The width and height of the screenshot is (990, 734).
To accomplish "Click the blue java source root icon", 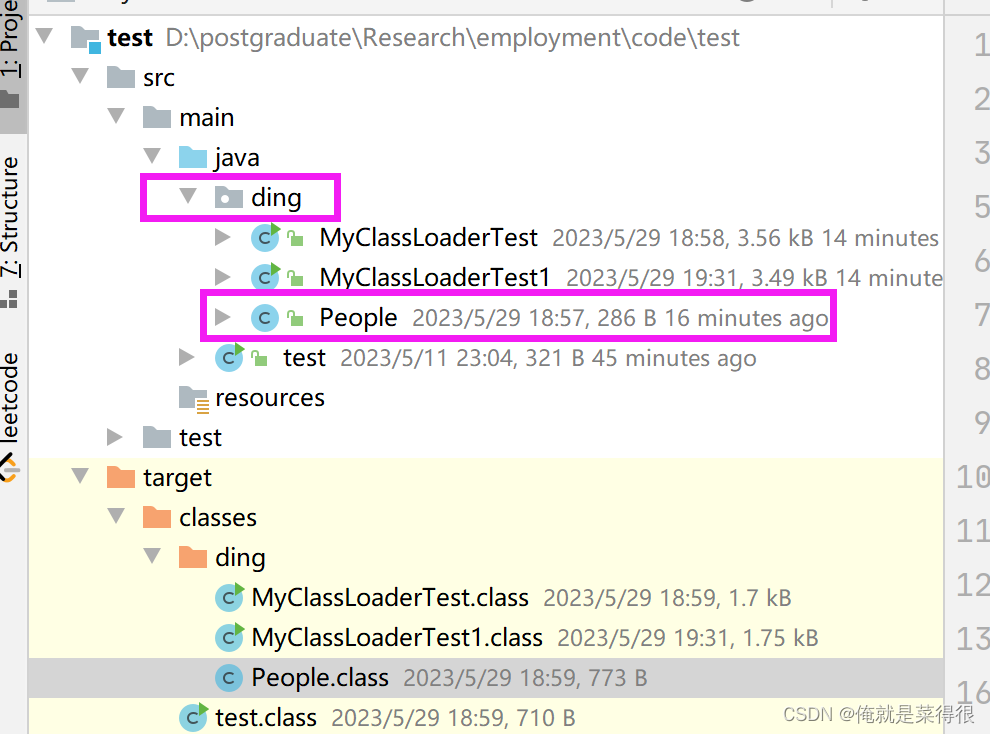I will [x=193, y=157].
